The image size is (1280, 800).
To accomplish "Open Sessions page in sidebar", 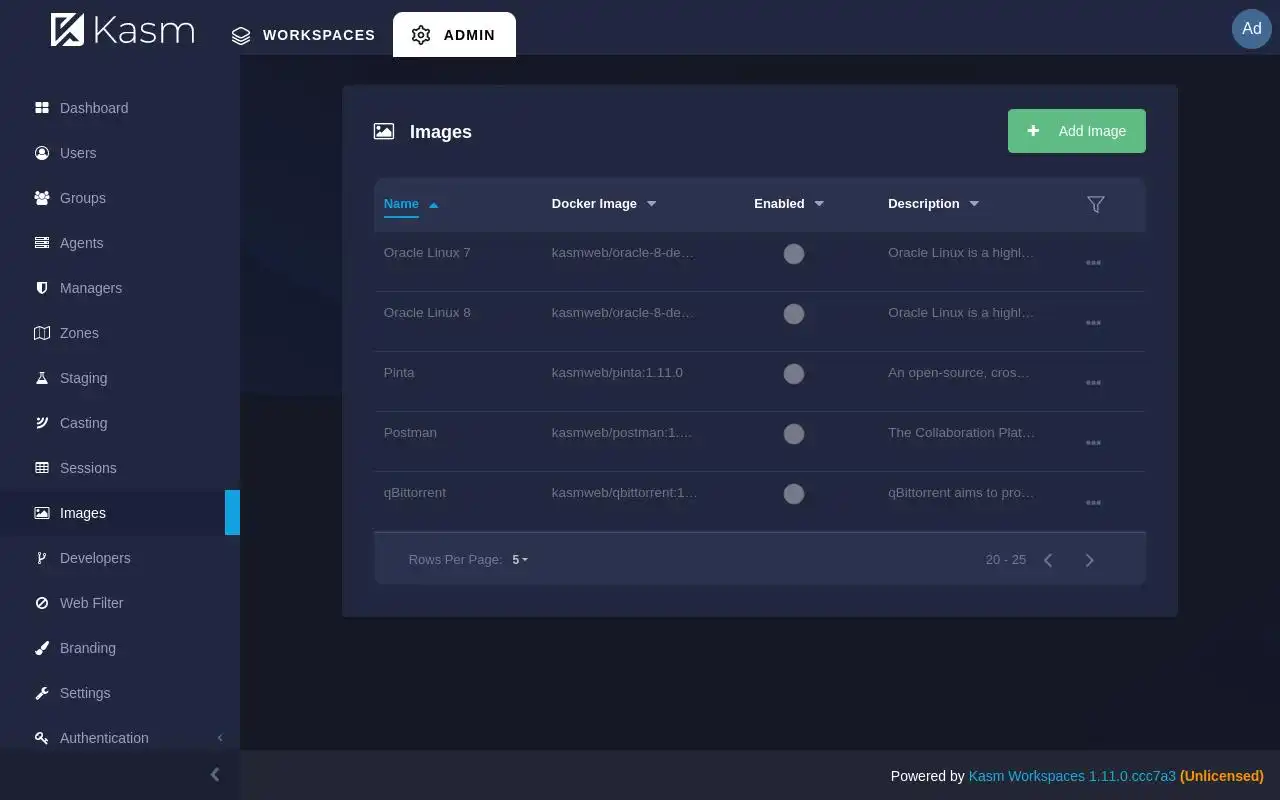I will (88, 468).
